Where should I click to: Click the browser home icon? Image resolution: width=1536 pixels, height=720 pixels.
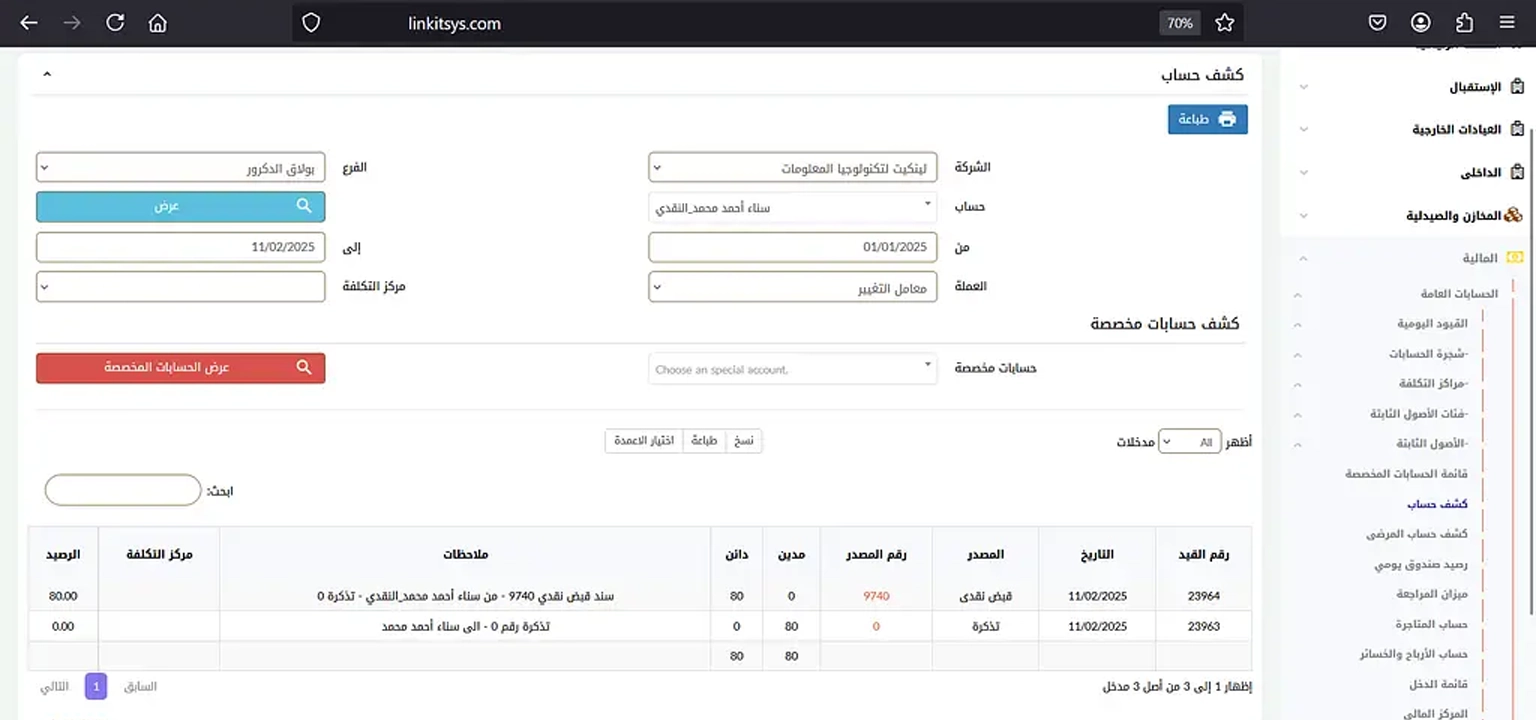[157, 22]
